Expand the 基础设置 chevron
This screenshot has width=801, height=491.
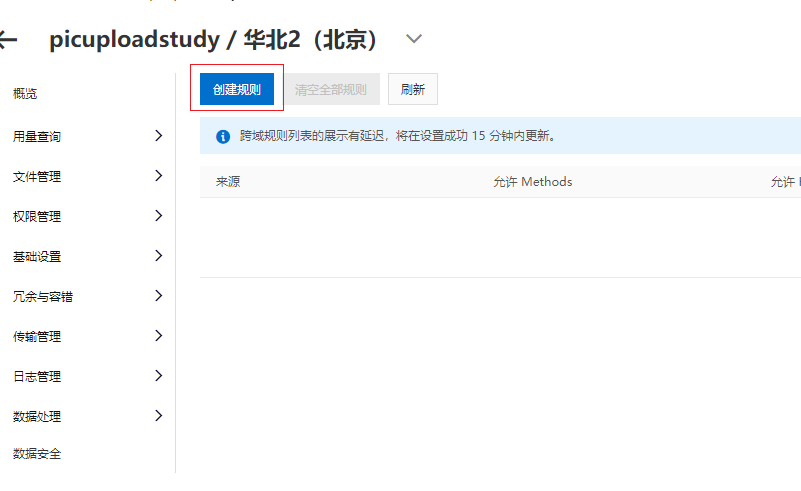click(x=158, y=255)
